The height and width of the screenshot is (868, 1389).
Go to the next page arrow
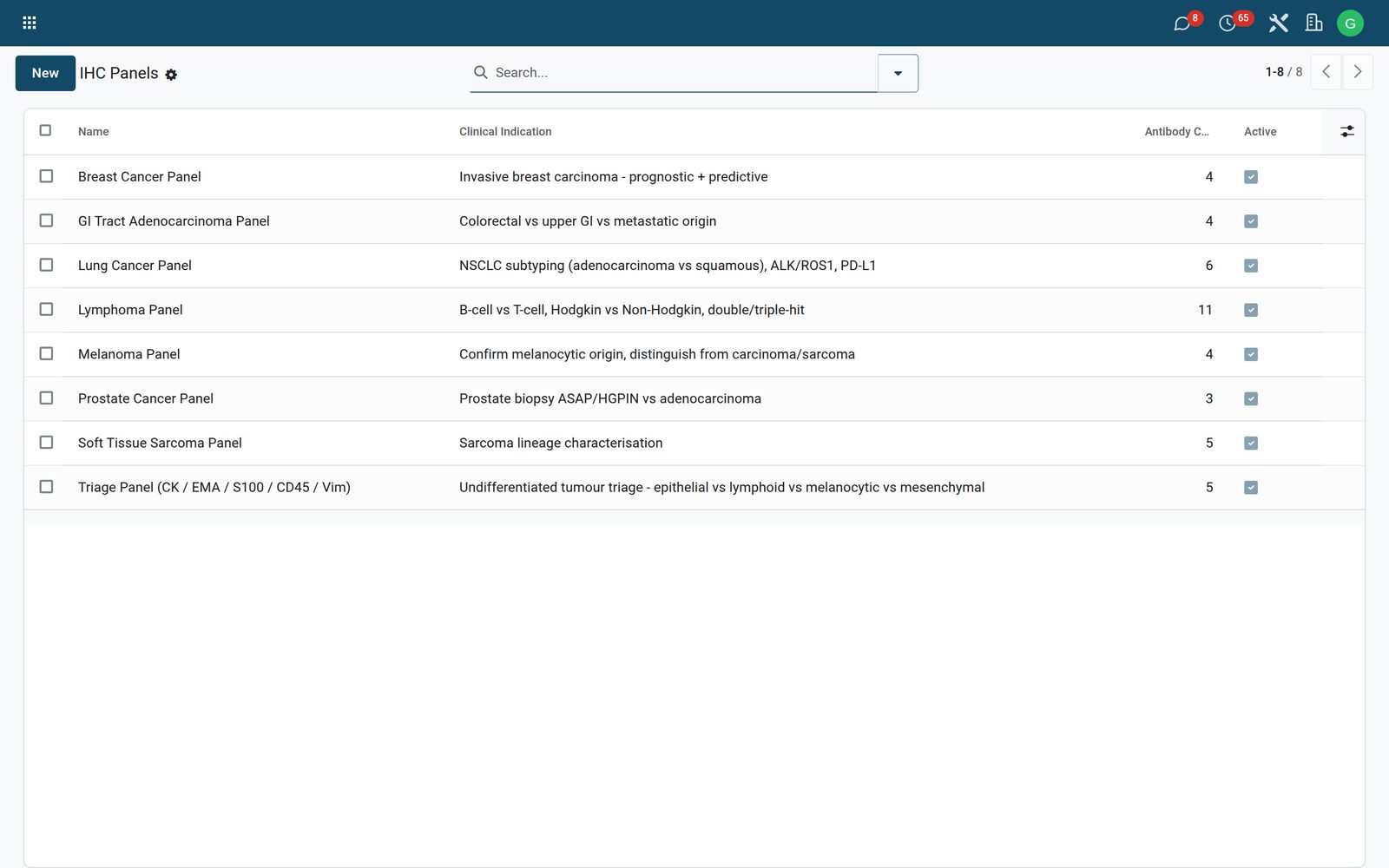click(x=1358, y=72)
